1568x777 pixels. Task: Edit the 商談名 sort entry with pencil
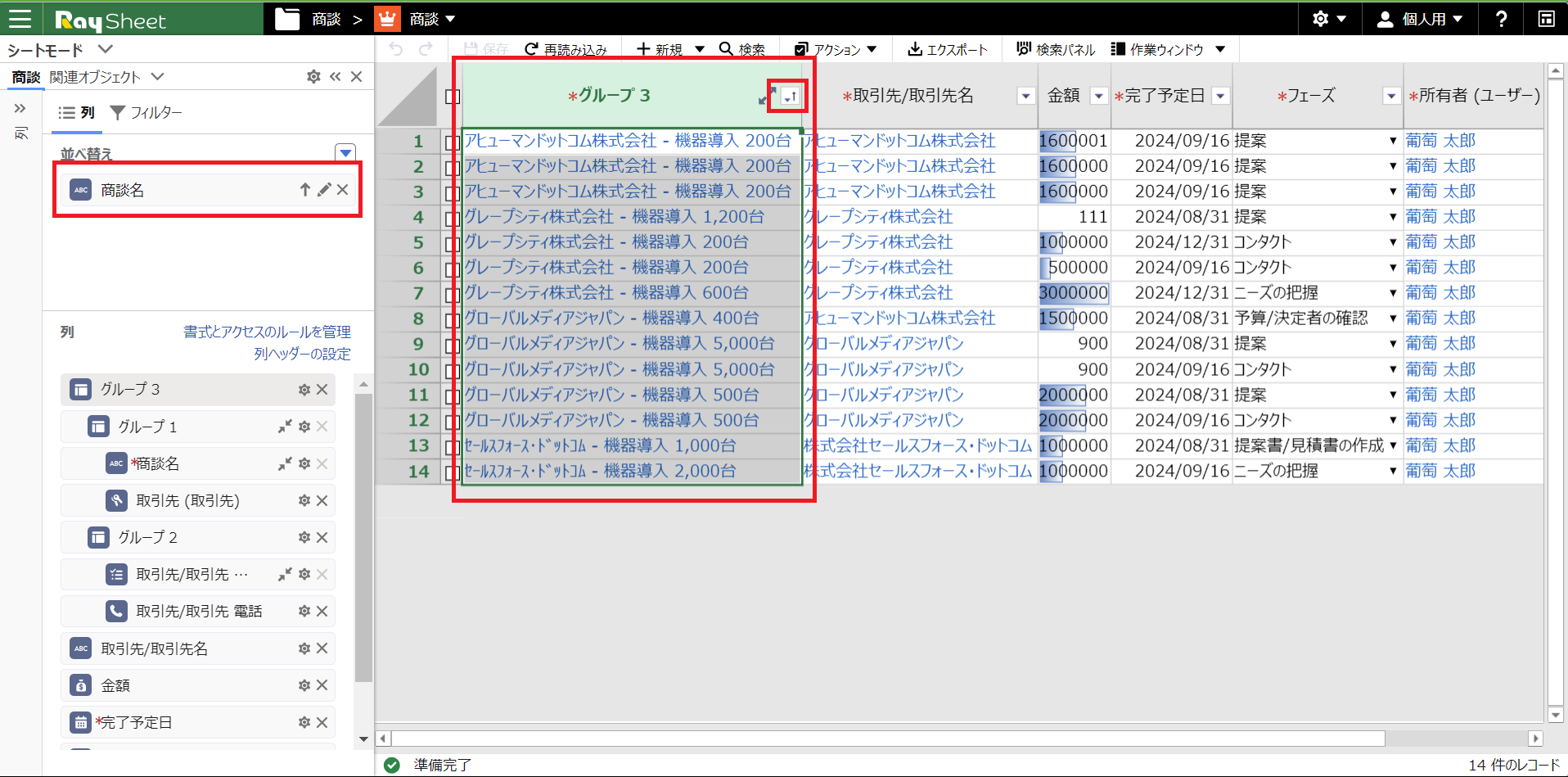(x=324, y=189)
